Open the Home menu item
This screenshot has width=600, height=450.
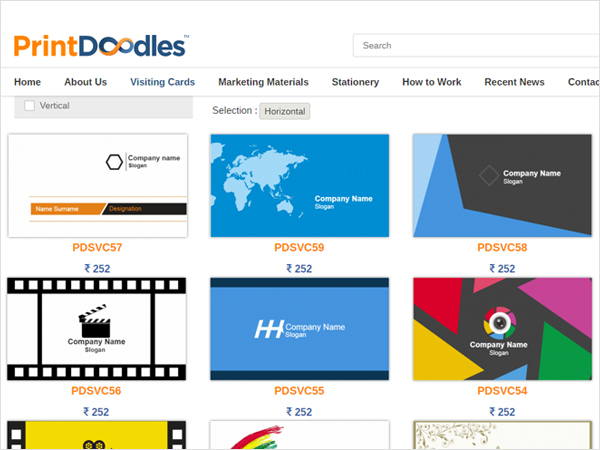(28, 82)
